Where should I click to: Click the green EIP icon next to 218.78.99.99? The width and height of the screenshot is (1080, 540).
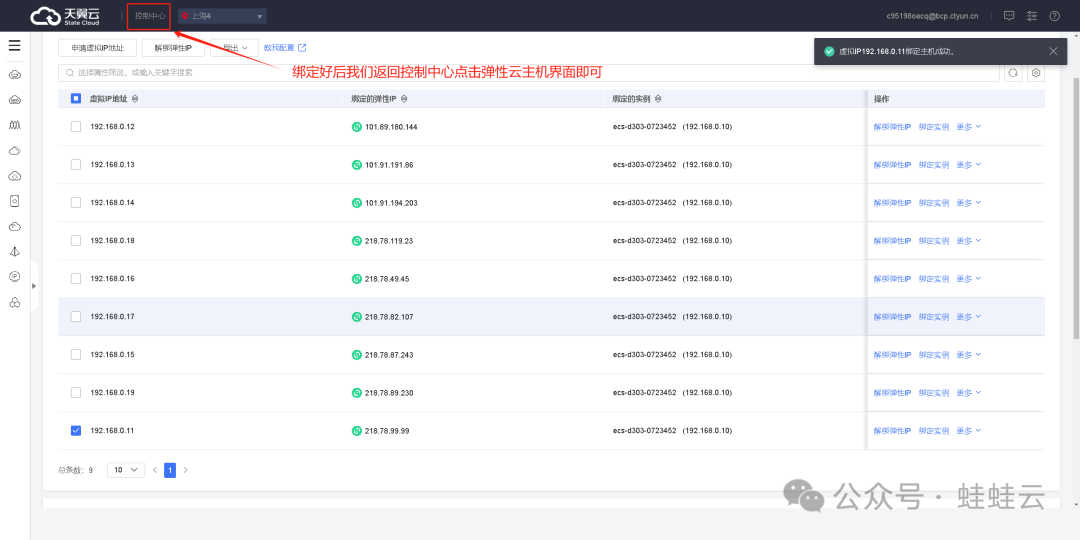(357, 430)
